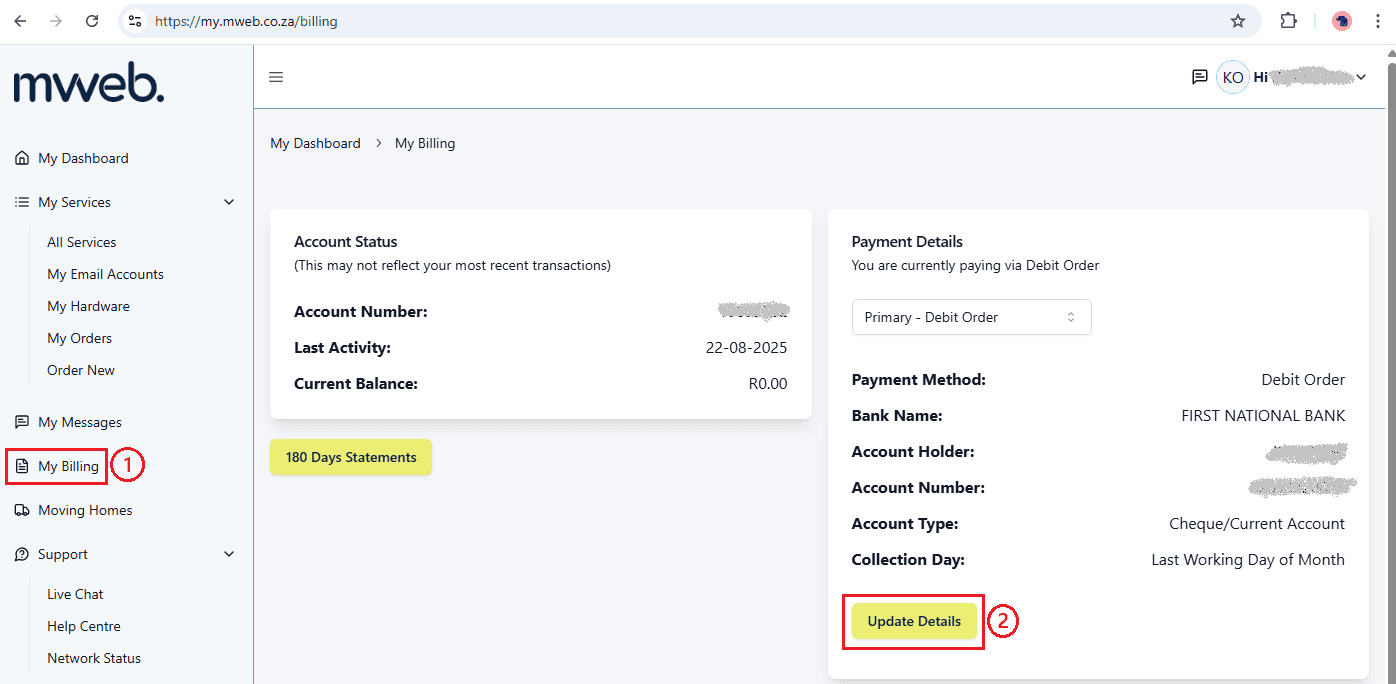Open 180 Days Statements

[350, 457]
